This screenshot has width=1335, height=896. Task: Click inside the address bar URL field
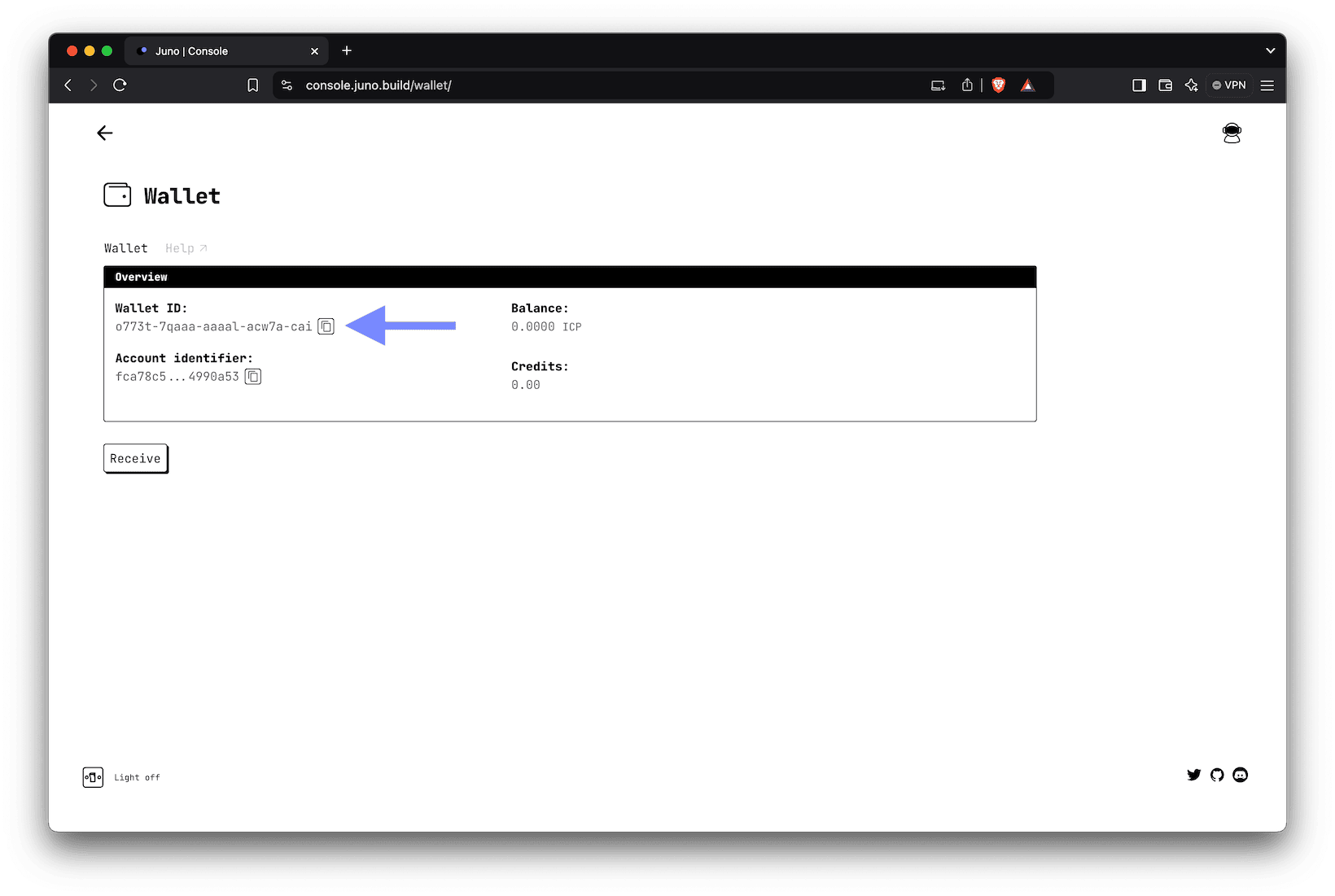pyautogui.click(x=379, y=85)
